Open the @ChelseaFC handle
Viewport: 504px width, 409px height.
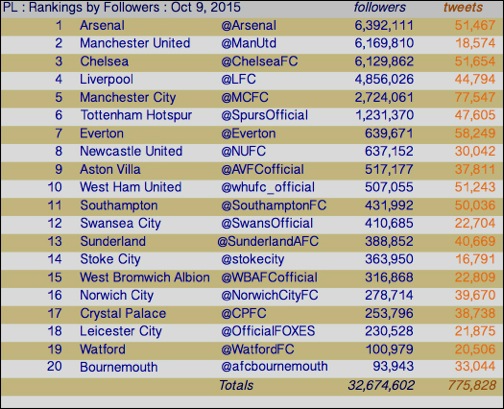click(259, 61)
